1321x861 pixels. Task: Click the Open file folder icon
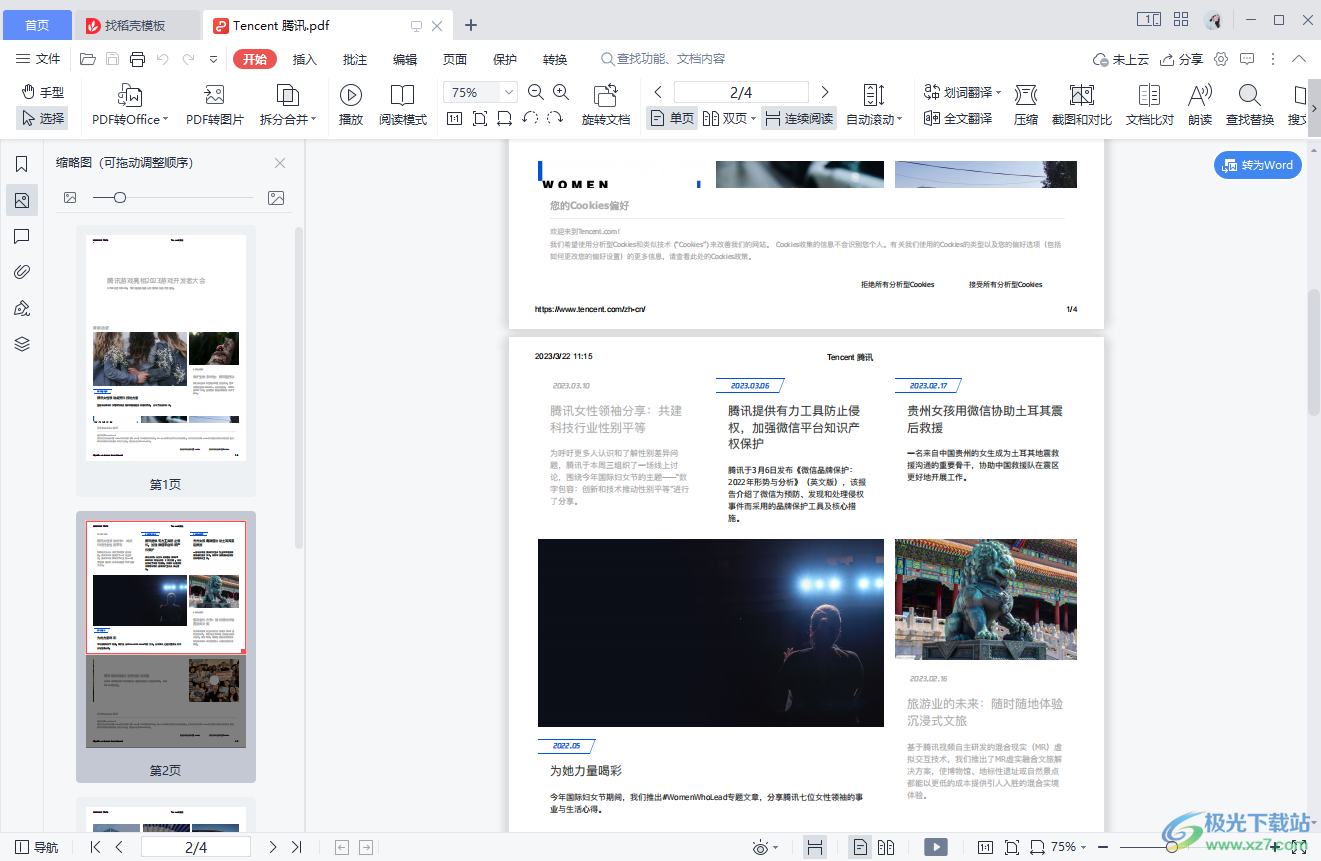(x=88, y=59)
